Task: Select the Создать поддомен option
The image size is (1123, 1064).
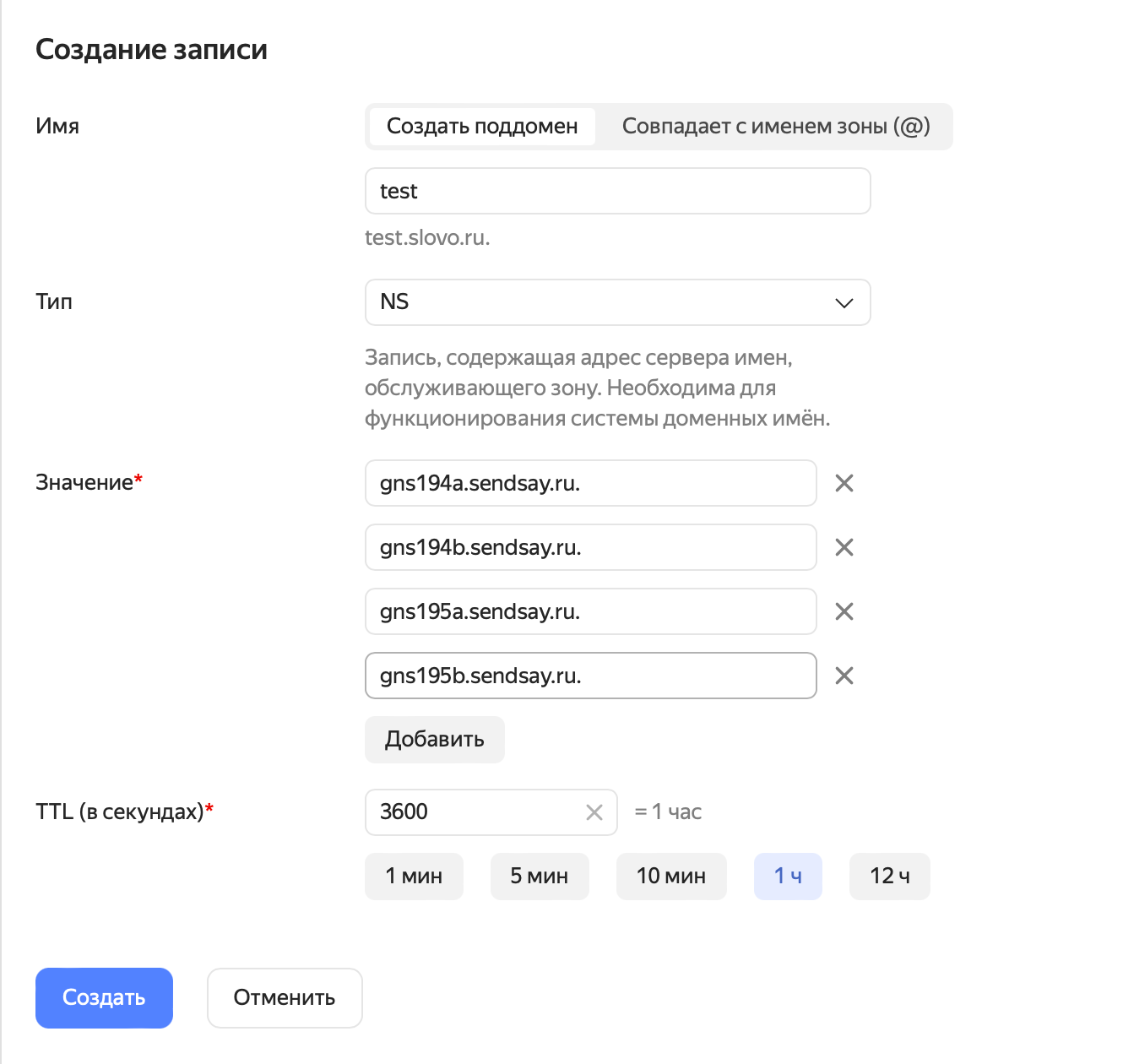Action: [x=482, y=127]
